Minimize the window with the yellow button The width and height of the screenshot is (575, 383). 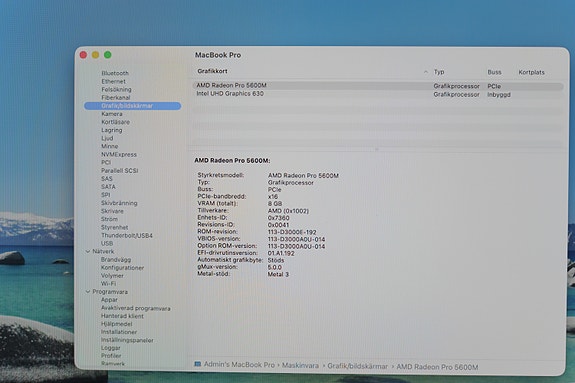(x=95, y=55)
